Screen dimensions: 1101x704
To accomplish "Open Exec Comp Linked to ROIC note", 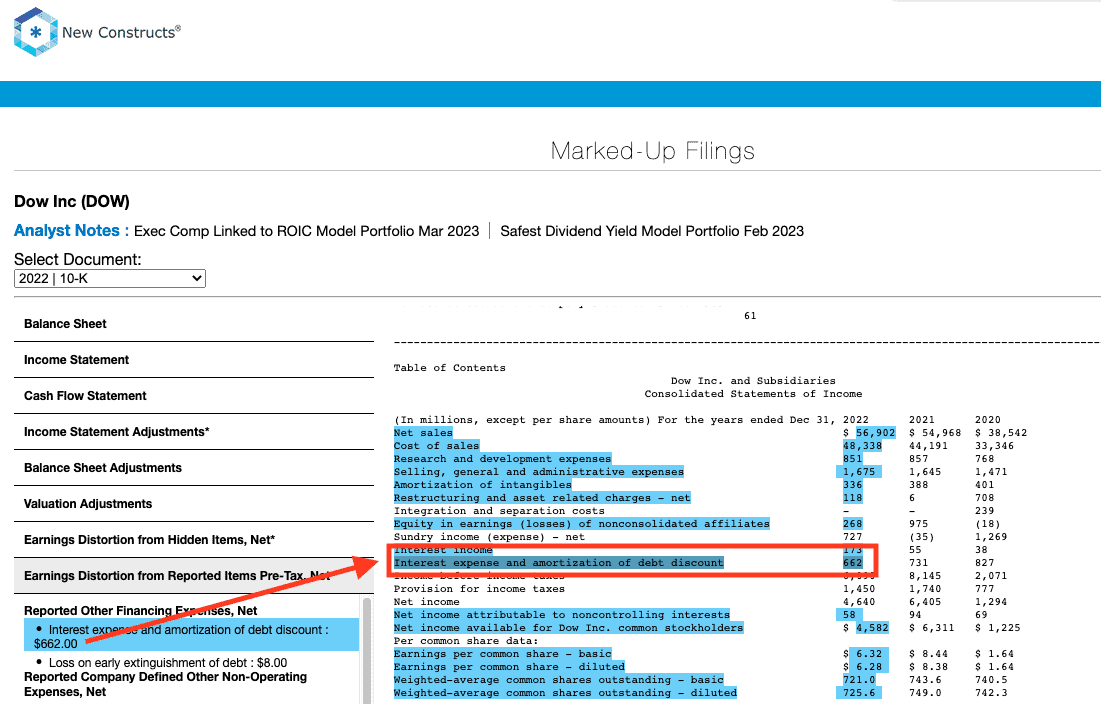I will pyautogui.click(x=306, y=231).
